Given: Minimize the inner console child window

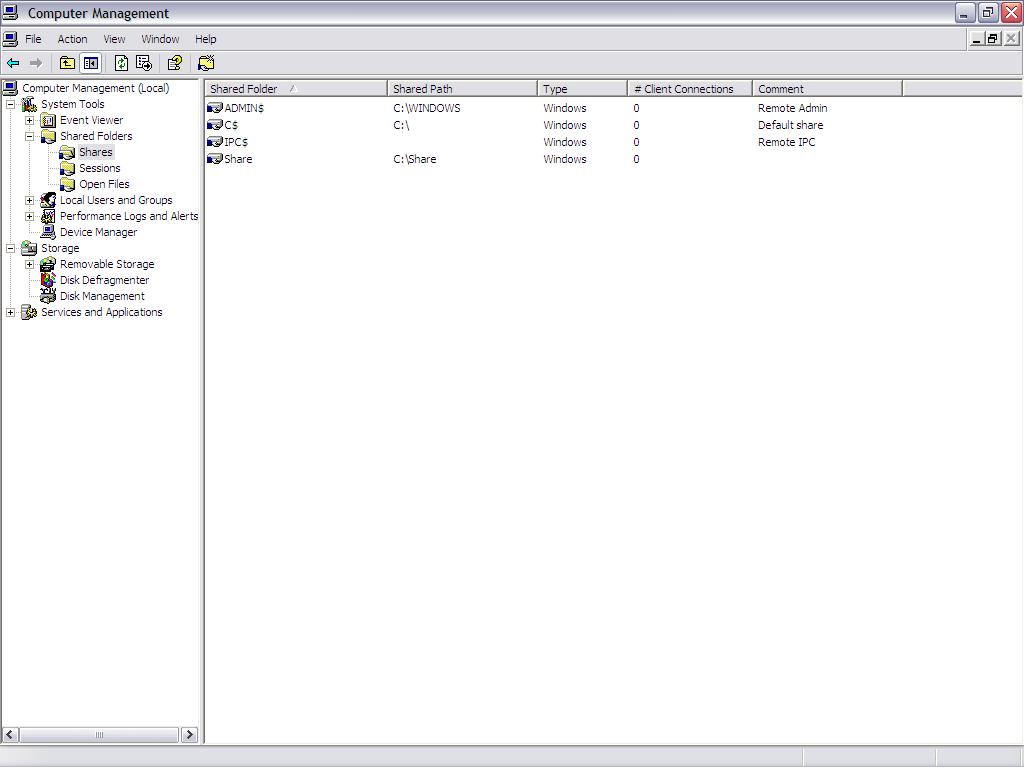Looking at the screenshot, I should pos(977,39).
